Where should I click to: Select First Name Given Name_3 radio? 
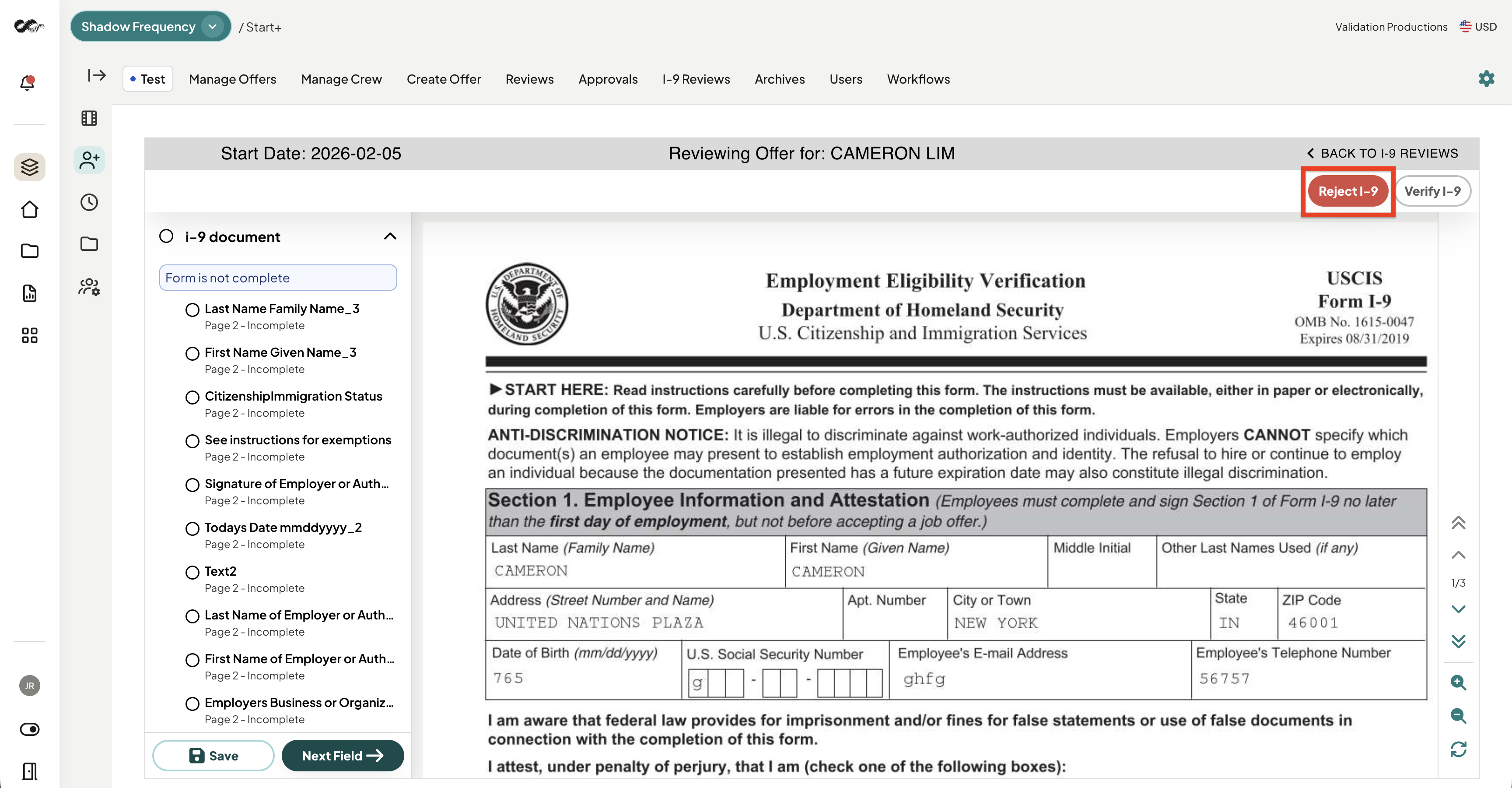tap(192, 353)
